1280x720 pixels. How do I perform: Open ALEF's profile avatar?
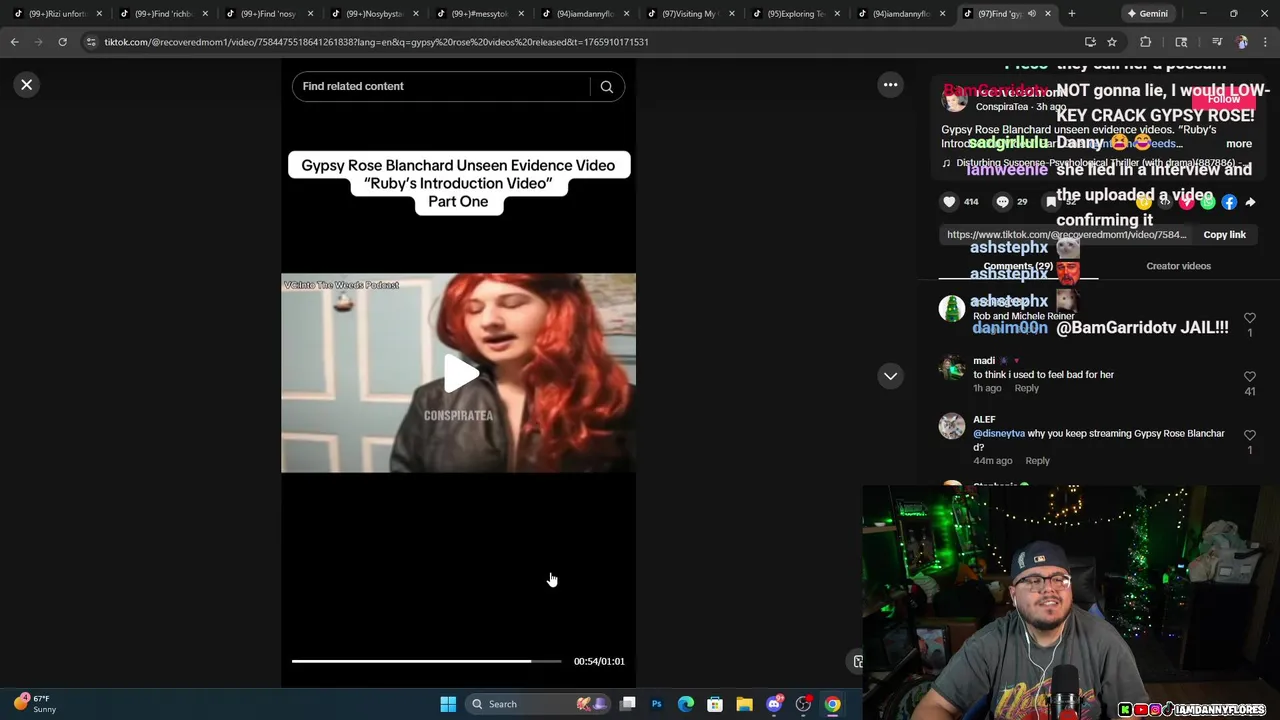point(952,426)
